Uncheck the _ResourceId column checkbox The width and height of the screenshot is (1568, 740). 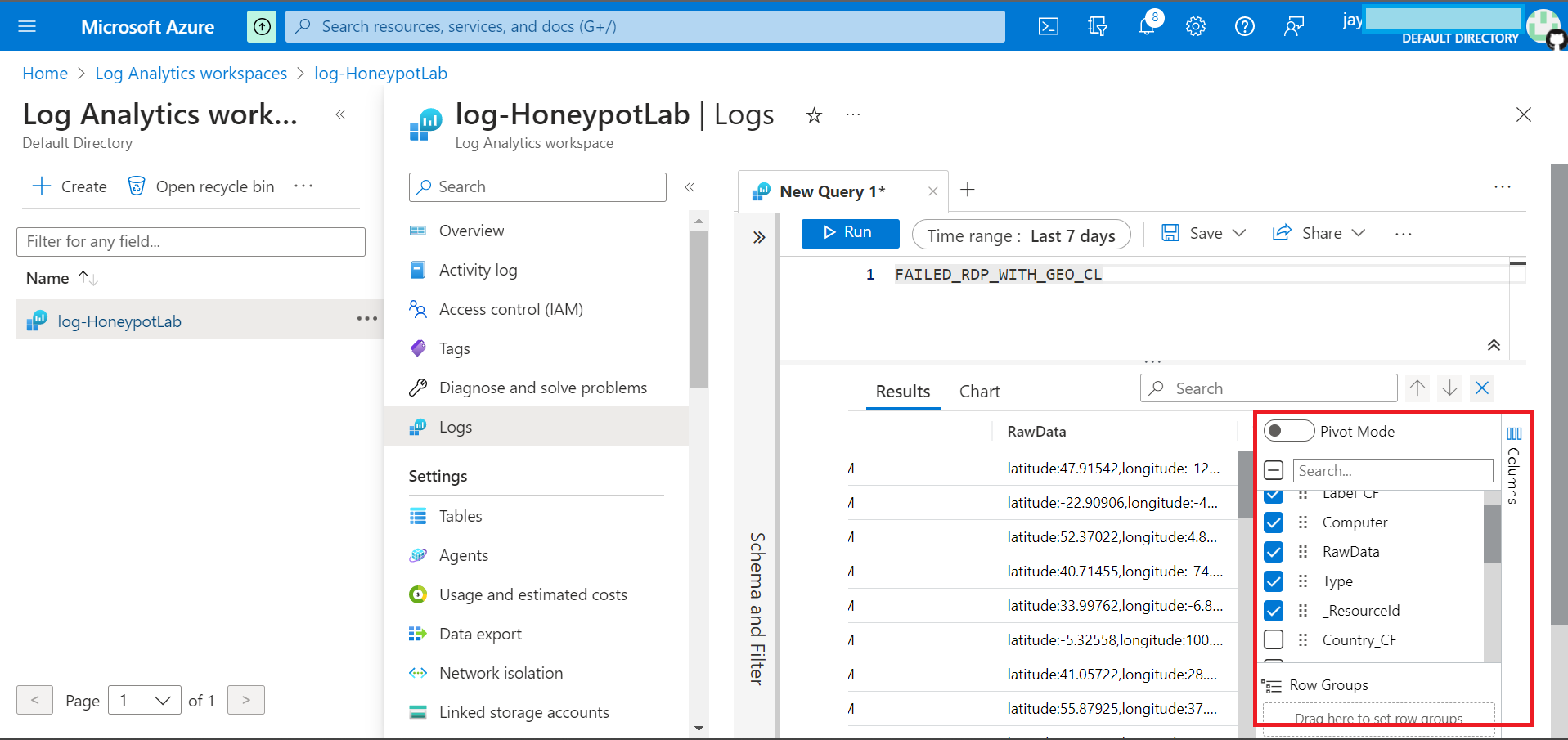(x=1274, y=611)
